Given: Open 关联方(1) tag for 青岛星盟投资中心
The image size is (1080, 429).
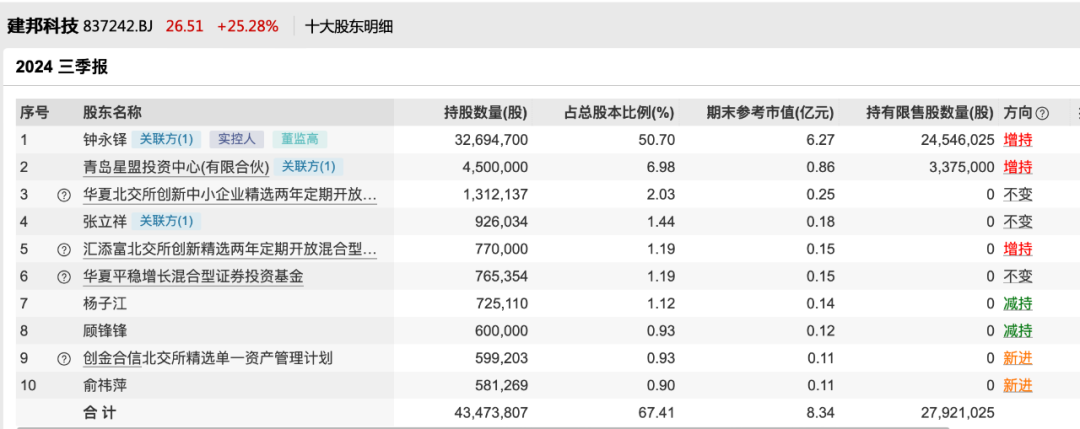Looking at the screenshot, I should point(308,167).
